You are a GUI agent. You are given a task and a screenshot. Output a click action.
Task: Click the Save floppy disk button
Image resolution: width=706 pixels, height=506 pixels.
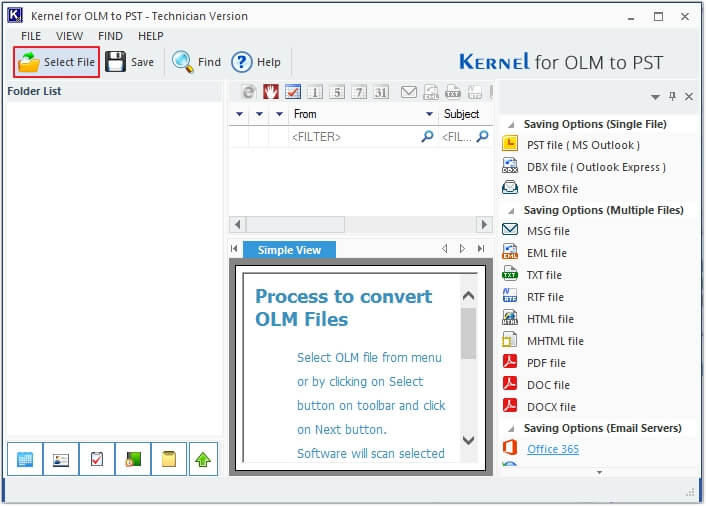click(x=130, y=62)
